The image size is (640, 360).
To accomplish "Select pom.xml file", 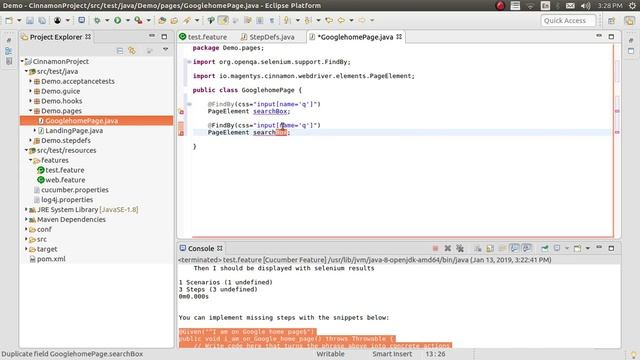I will pyautogui.click(x=51, y=259).
